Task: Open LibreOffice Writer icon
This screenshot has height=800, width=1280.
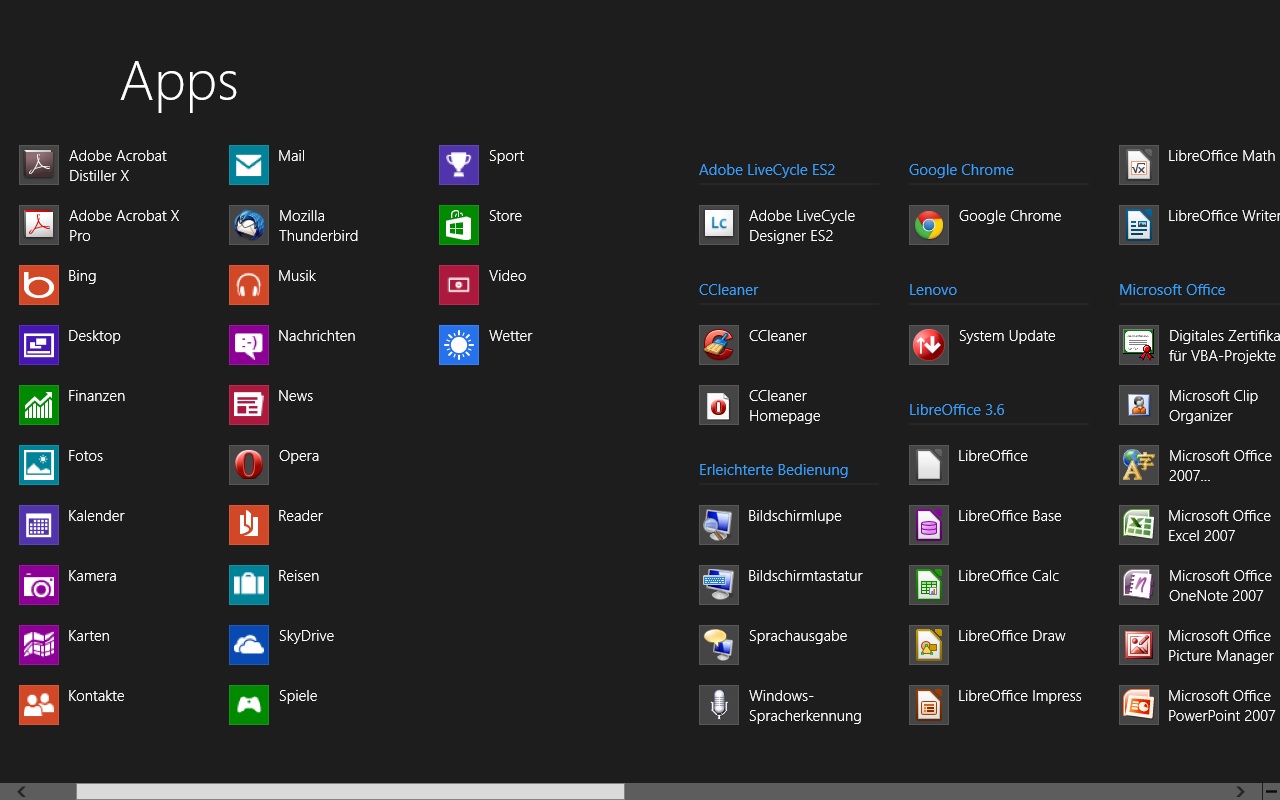Action: (1139, 225)
